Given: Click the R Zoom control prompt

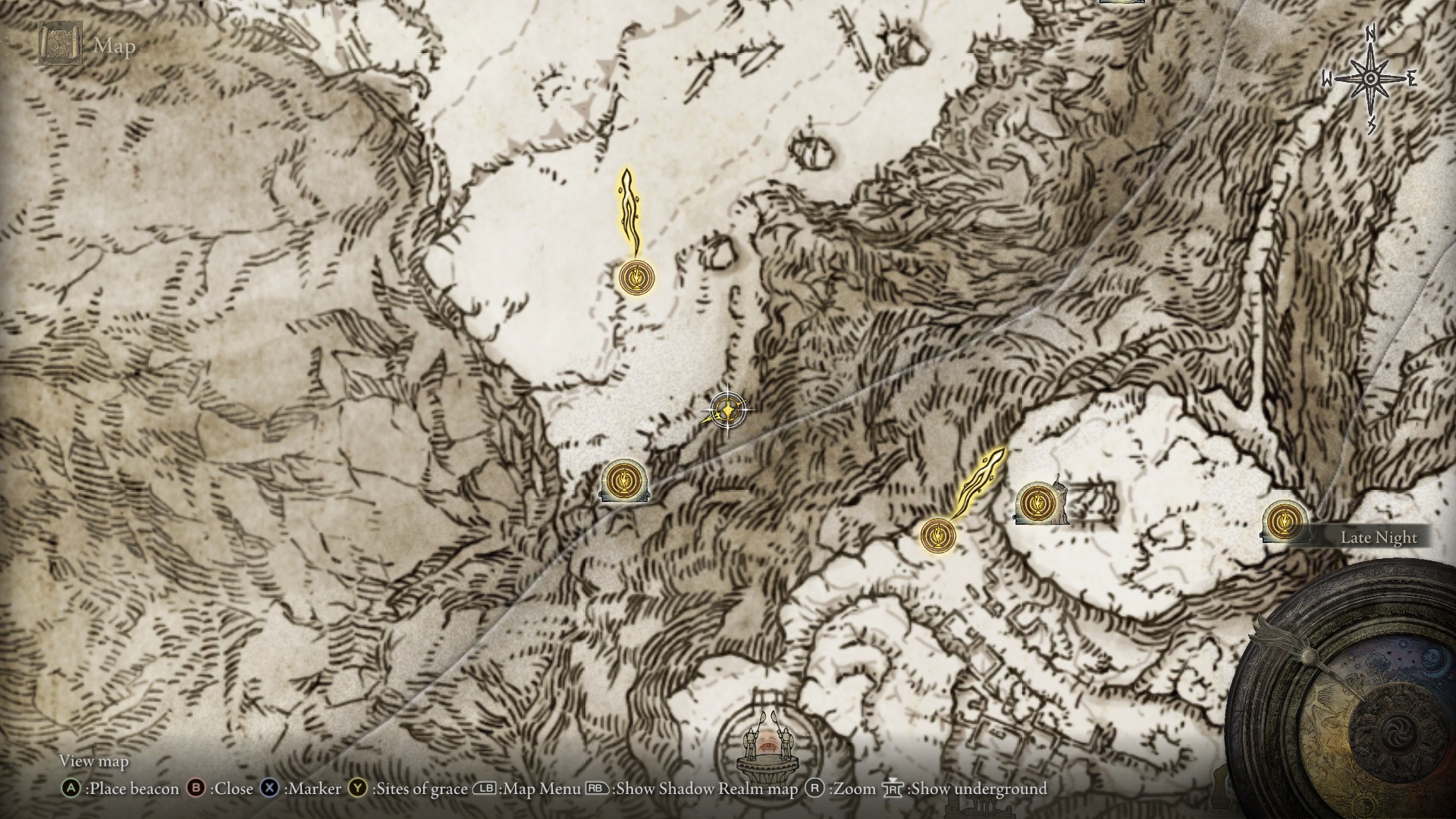Looking at the screenshot, I should 841,789.
